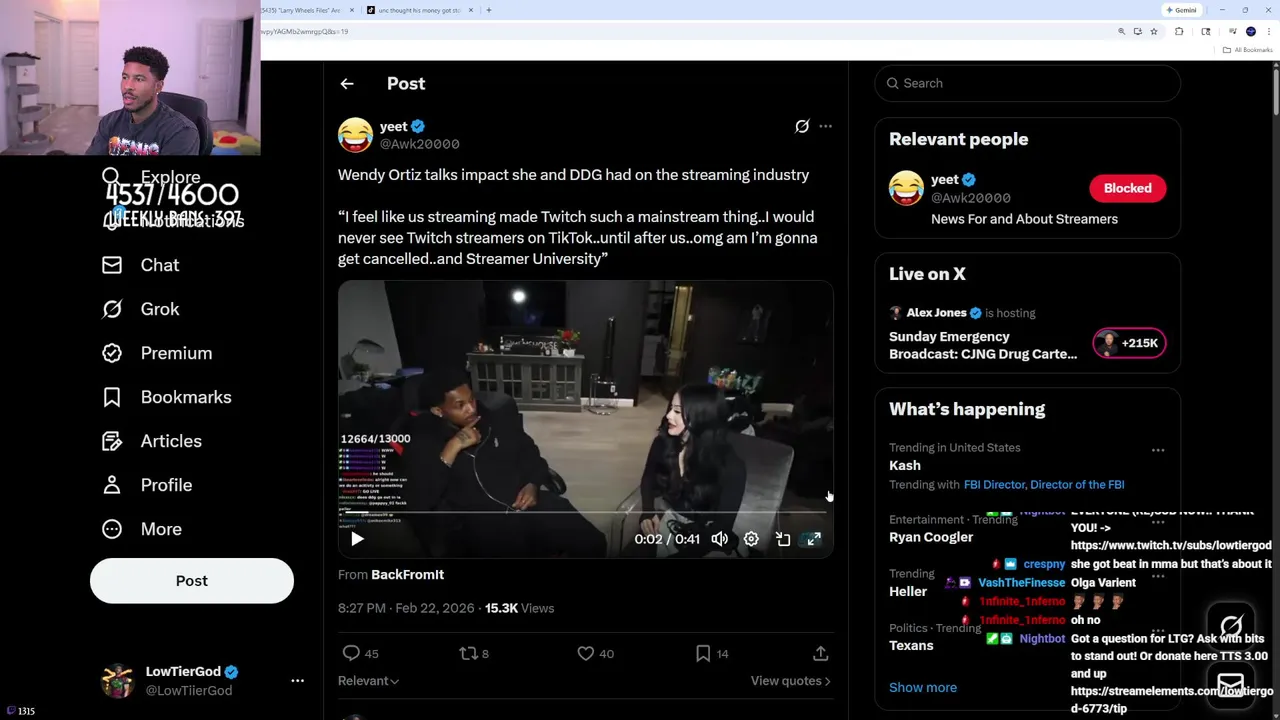Click the Profile person icon

point(112,485)
